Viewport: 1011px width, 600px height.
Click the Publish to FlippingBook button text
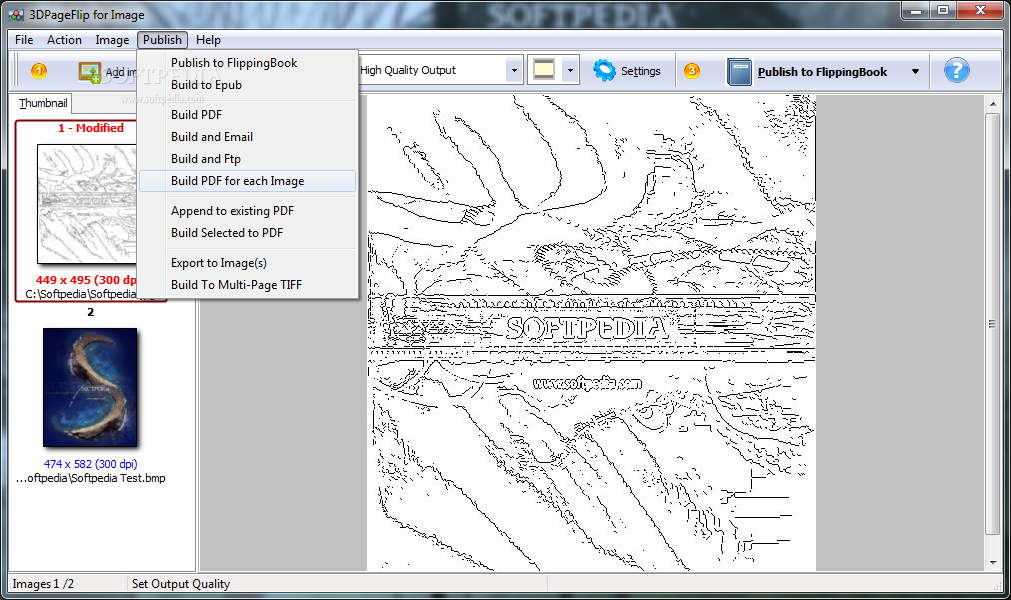pos(822,72)
